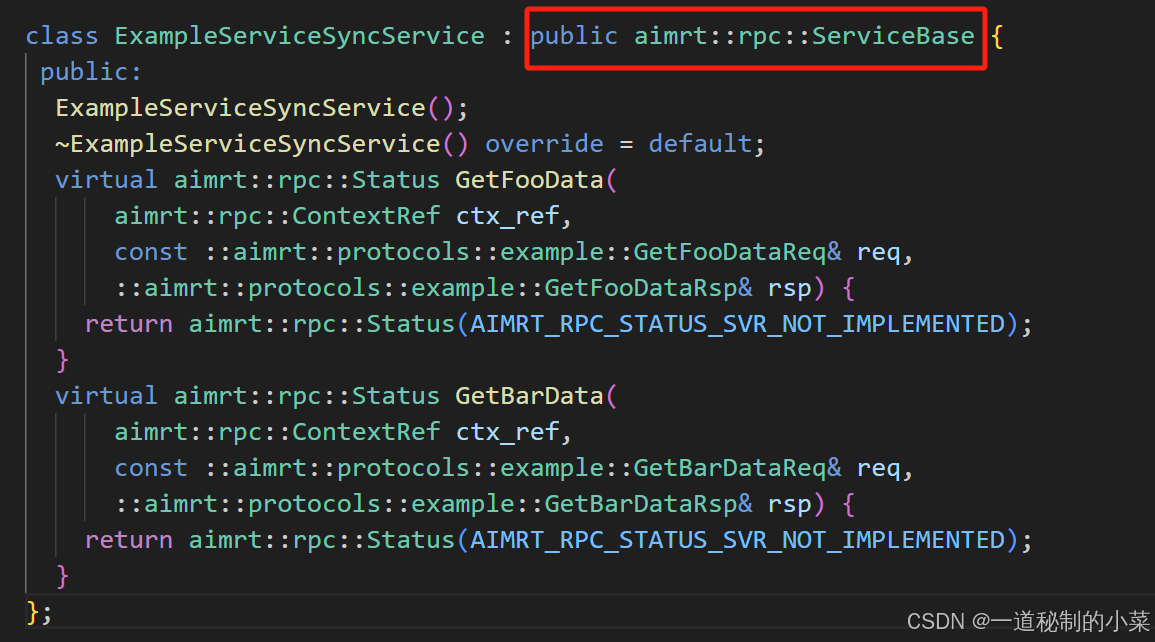The height and width of the screenshot is (642, 1155).
Task: Select the GetBarDataReq parameter type
Action: point(728,468)
